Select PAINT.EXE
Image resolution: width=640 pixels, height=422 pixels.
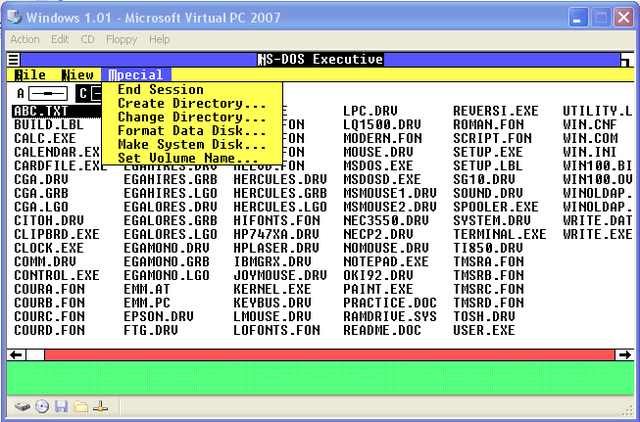378,289
